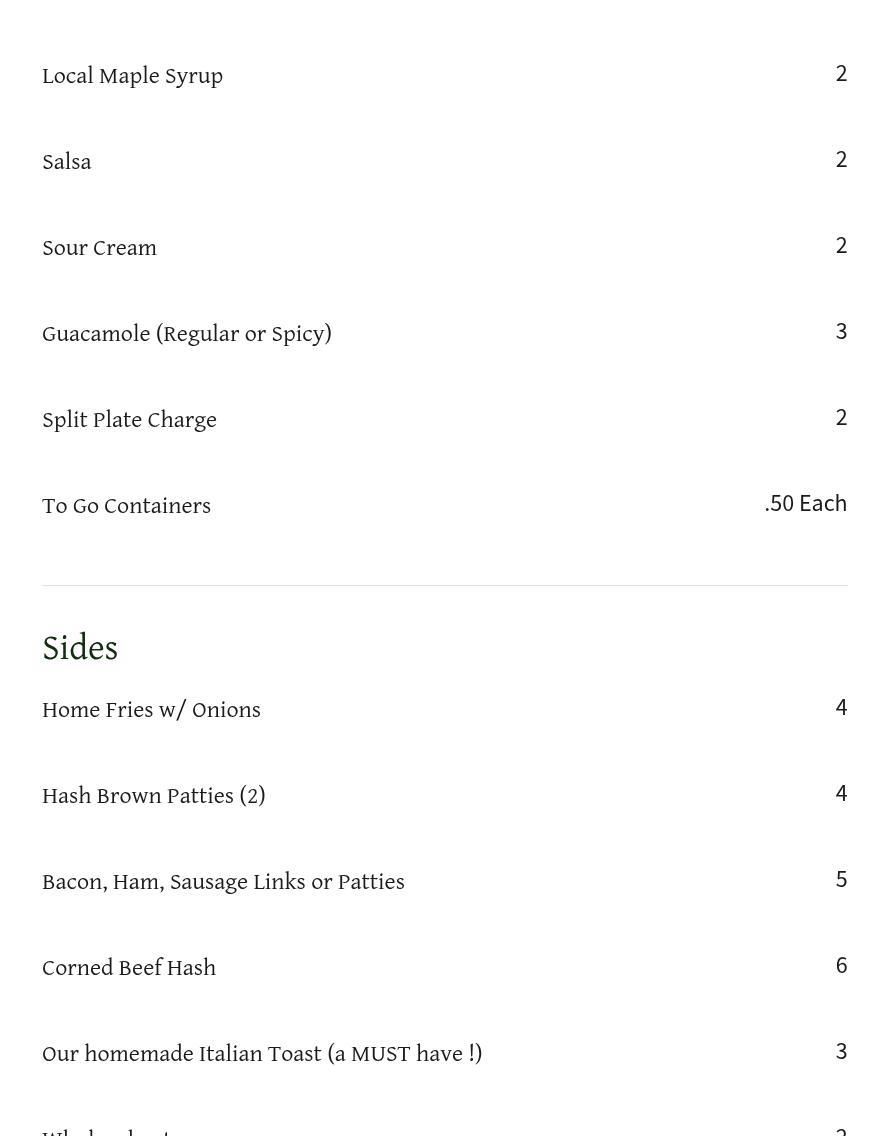Select Home Fries w/ Onions
This screenshot has height=1136, width=870.
[151, 710]
